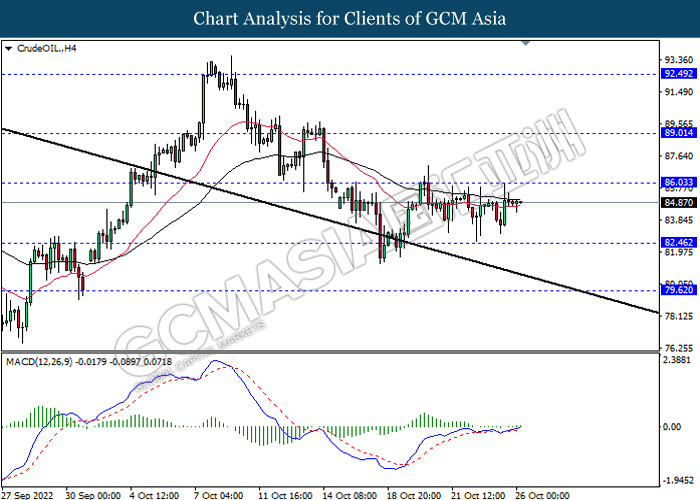Click the 14 Oct 08:00 date label

(350, 495)
